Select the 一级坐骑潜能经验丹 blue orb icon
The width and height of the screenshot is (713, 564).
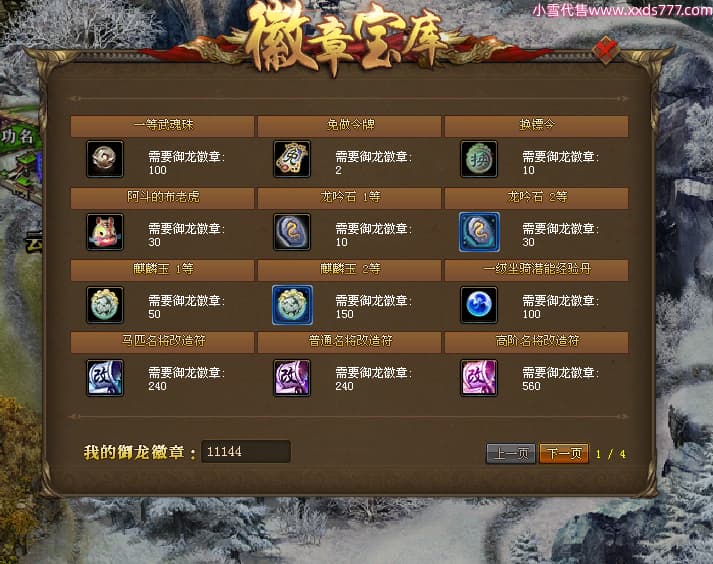pyautogui.click(x=479, y=305)
